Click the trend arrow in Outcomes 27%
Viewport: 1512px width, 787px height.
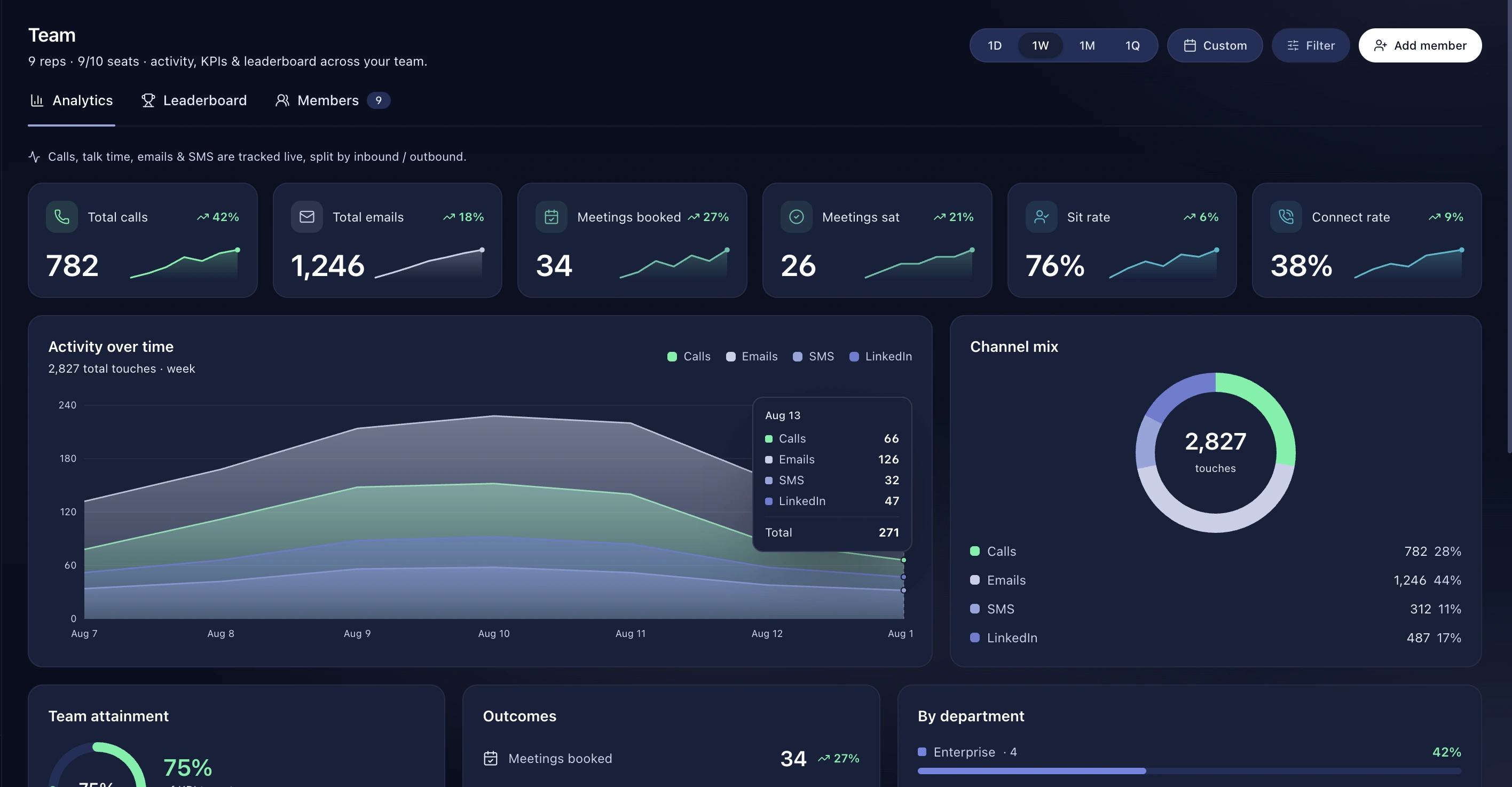coord(824,758)
